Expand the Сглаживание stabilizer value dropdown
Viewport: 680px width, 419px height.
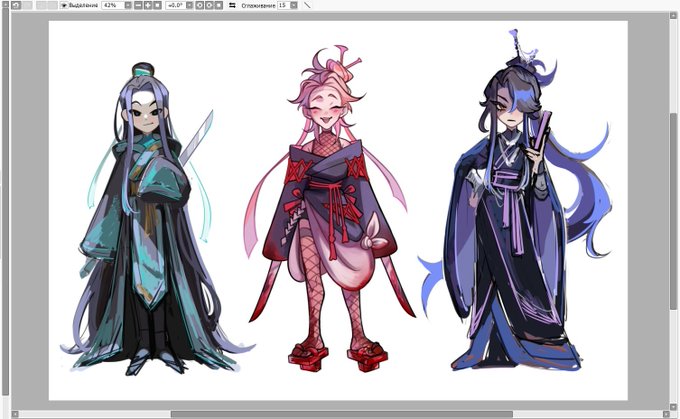pos(294,5)
